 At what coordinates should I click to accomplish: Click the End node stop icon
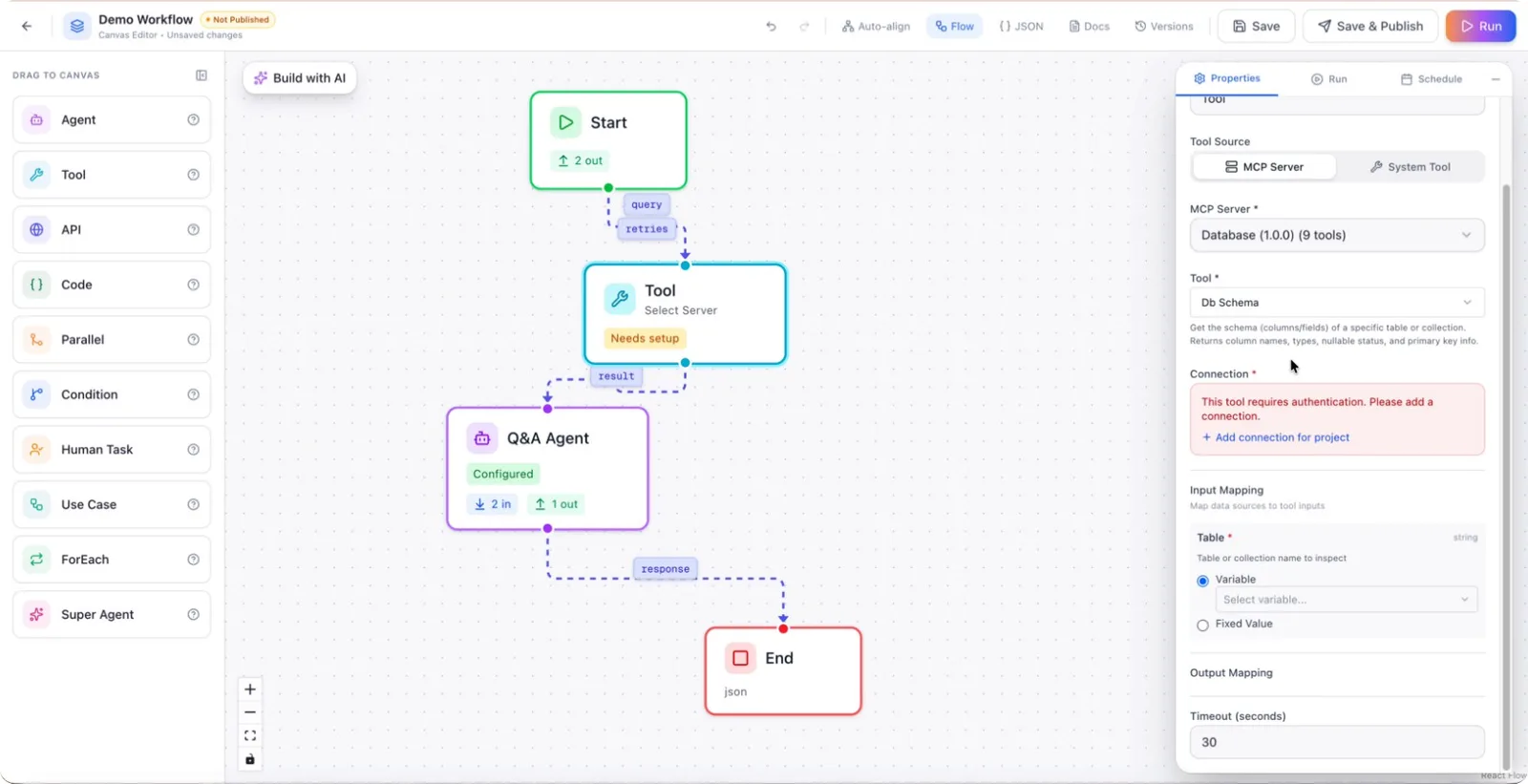tap(740, 658)
